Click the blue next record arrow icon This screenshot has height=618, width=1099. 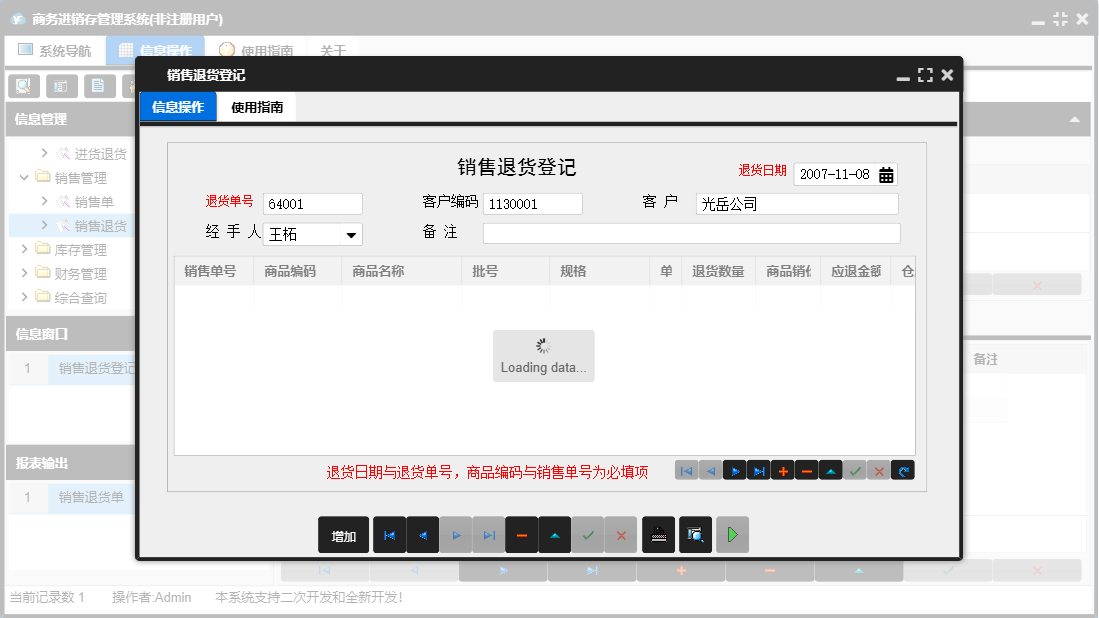click(734, 470)
